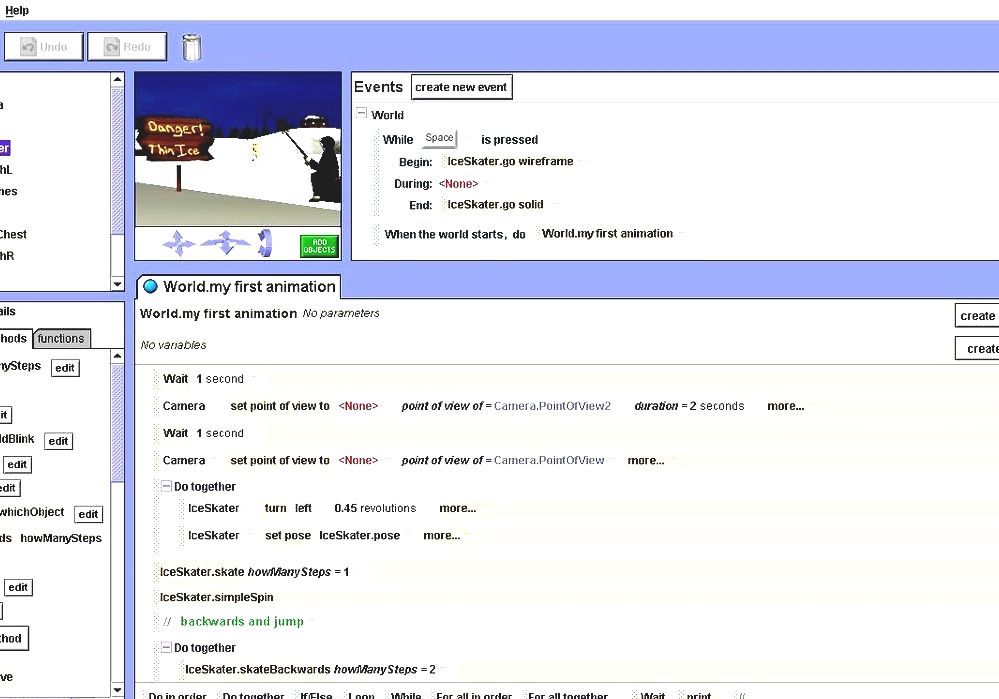Click the trash can icon in the toolbar

click(191, 46)
